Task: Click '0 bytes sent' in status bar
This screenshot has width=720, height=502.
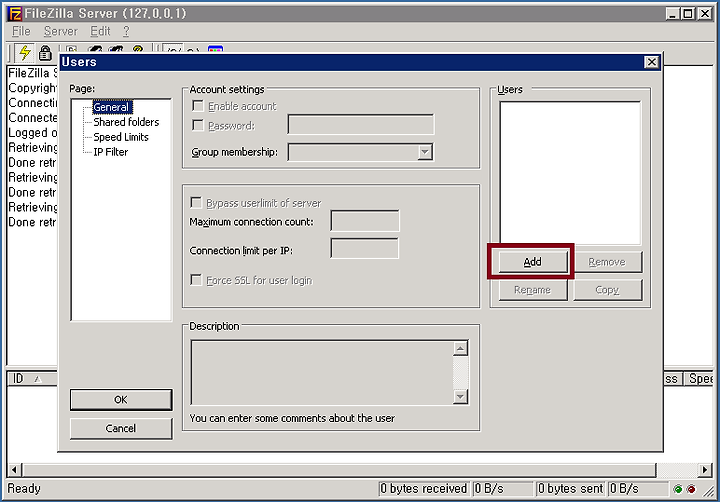Action: tap(570, 489)
